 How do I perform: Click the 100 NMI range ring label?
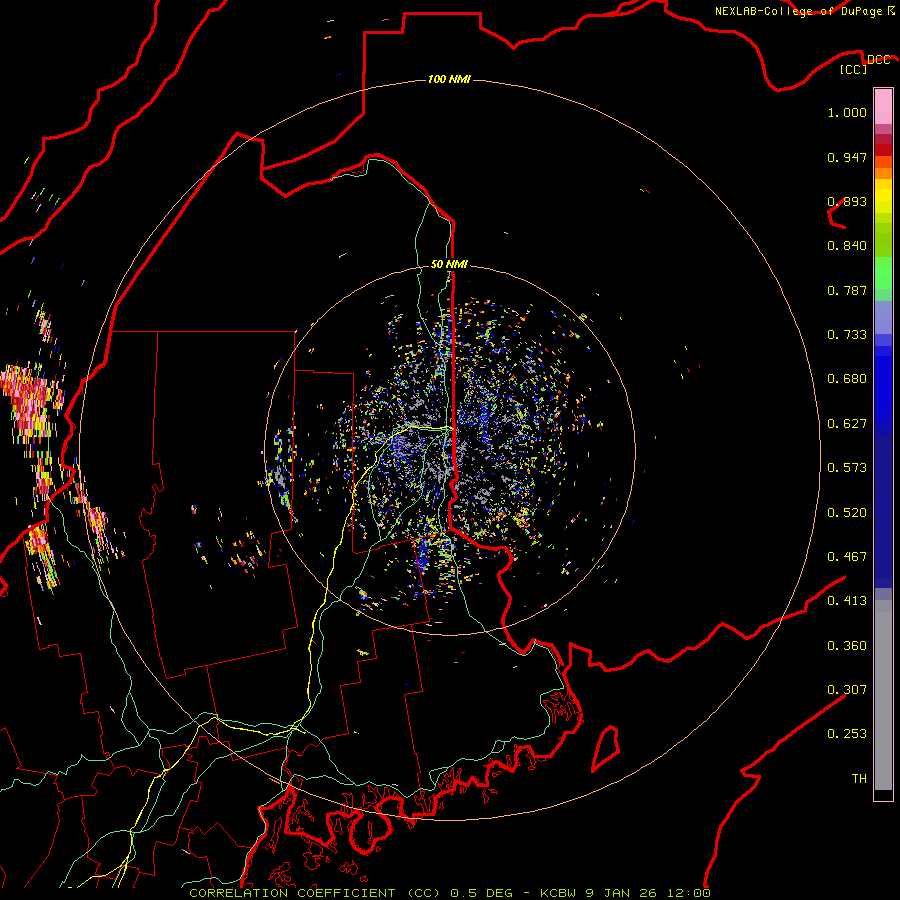pyautogui.click(x=449, y=79)
